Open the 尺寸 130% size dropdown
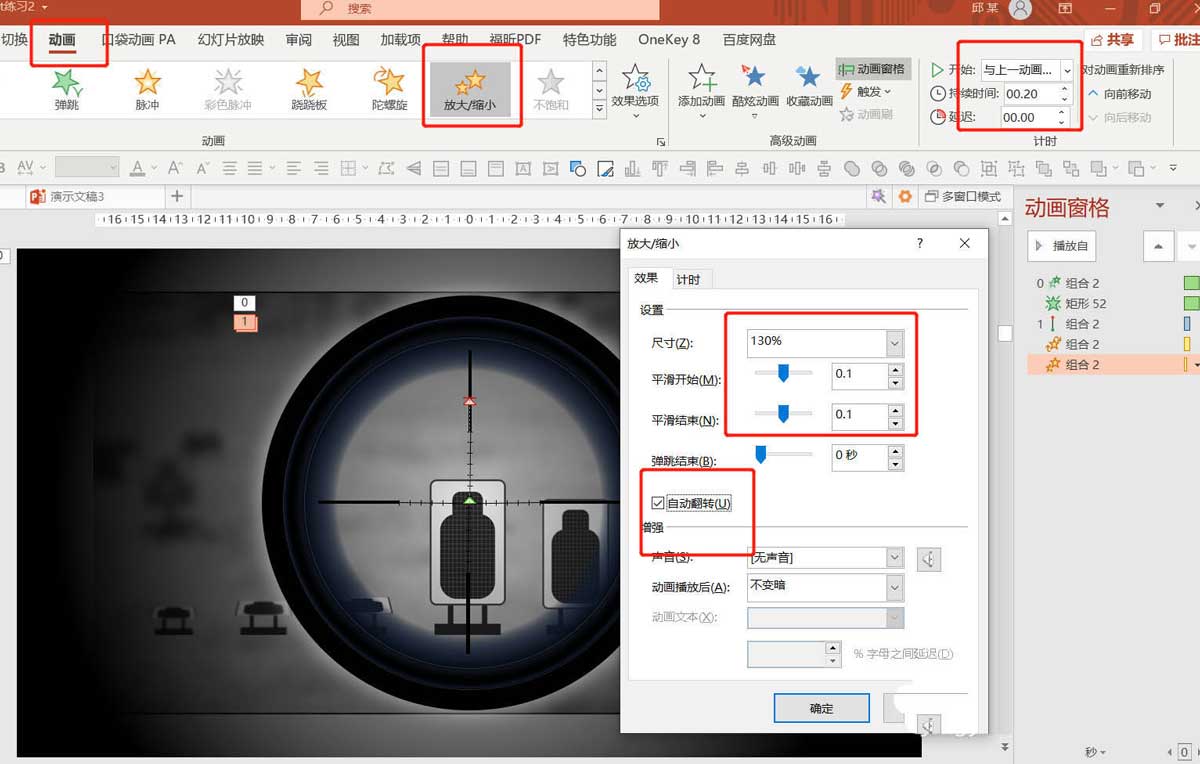1200x764 pixels. [x=892, y=342]
